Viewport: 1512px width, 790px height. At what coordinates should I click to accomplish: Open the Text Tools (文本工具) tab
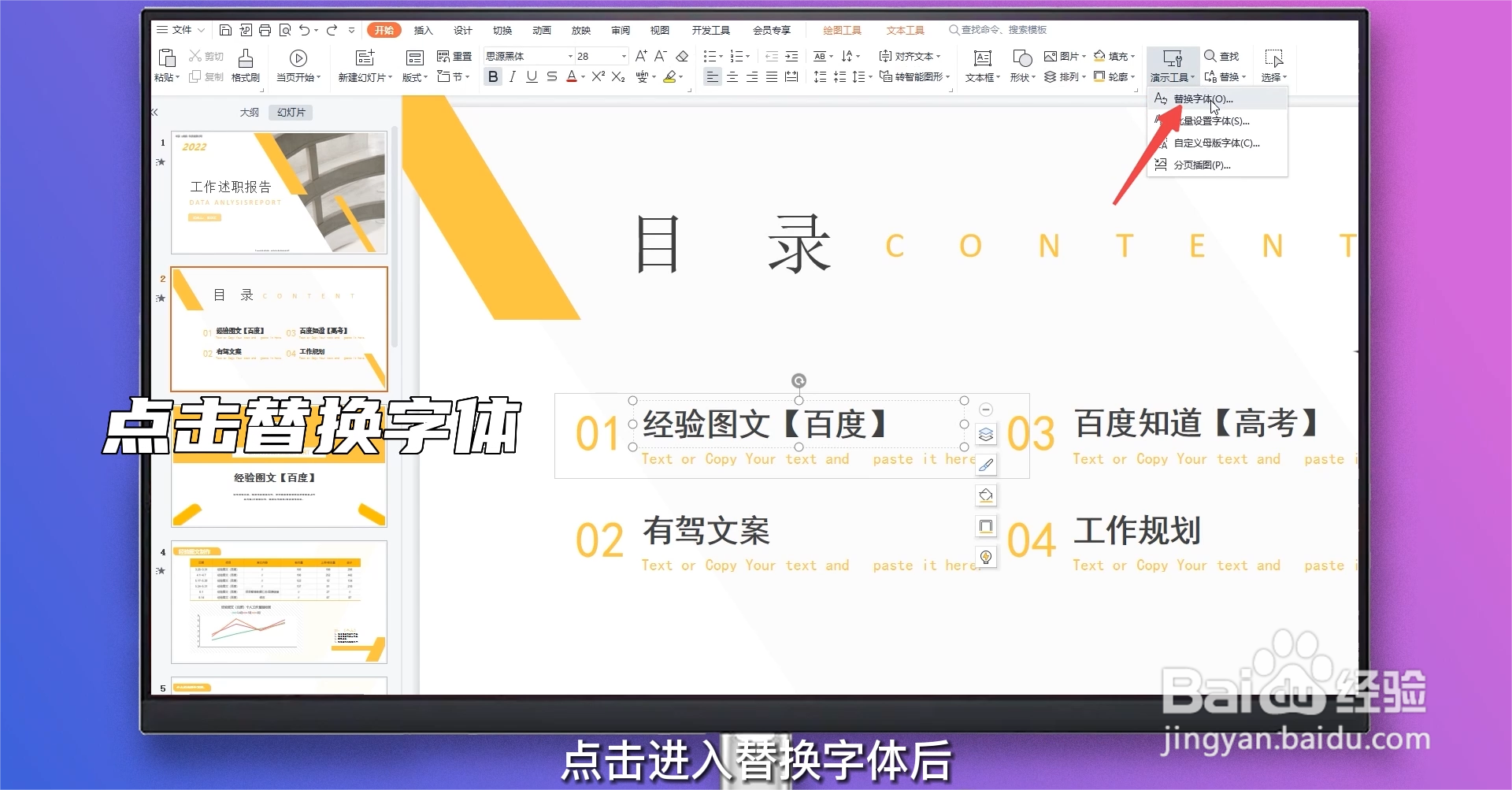[905, 30]
